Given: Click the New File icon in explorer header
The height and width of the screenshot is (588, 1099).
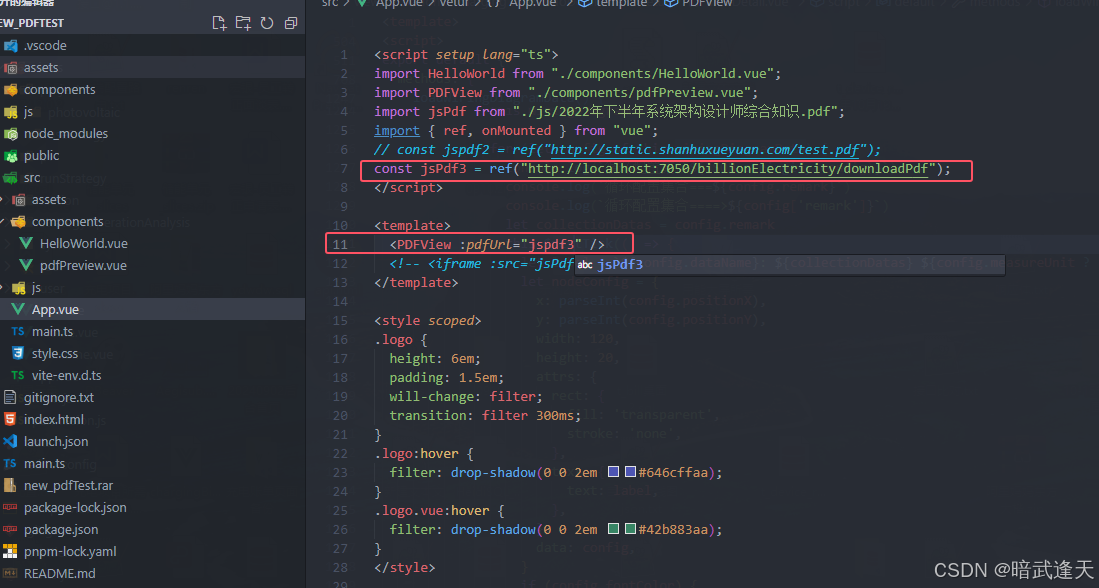Looking at the screenshot, I should 219,23.
